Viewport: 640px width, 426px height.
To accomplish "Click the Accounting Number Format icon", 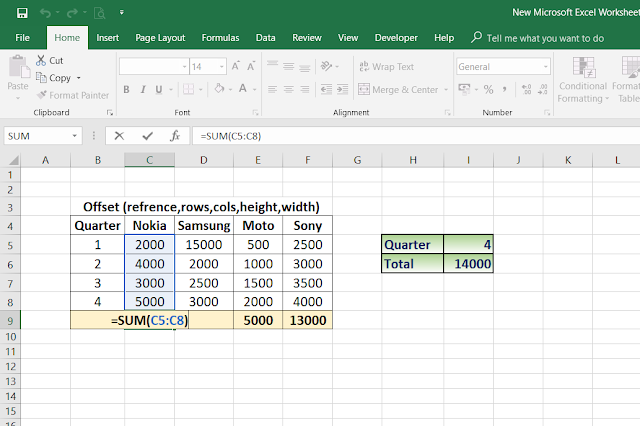I will coord(464,89).
